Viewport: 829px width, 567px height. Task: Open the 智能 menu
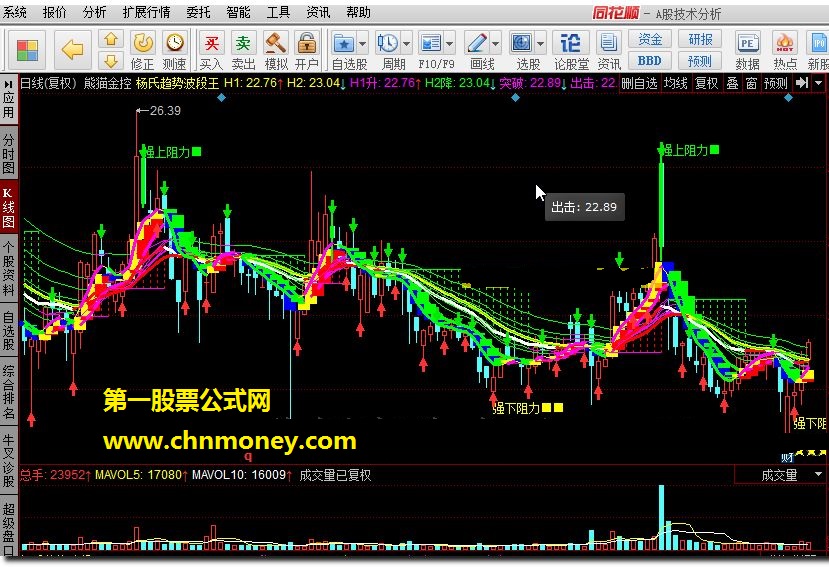[238, 12]
